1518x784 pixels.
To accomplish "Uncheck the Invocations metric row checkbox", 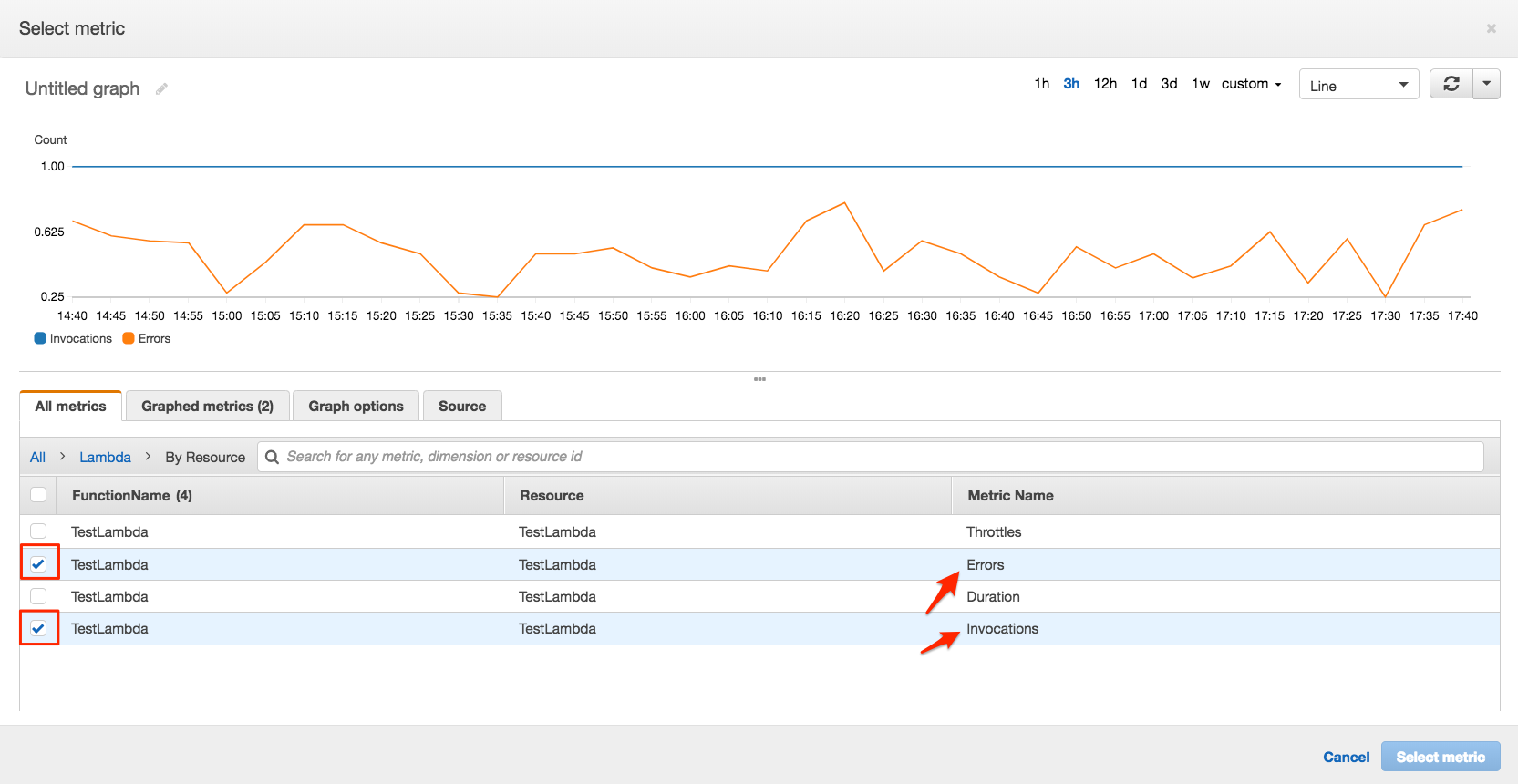I will (38, 628).
